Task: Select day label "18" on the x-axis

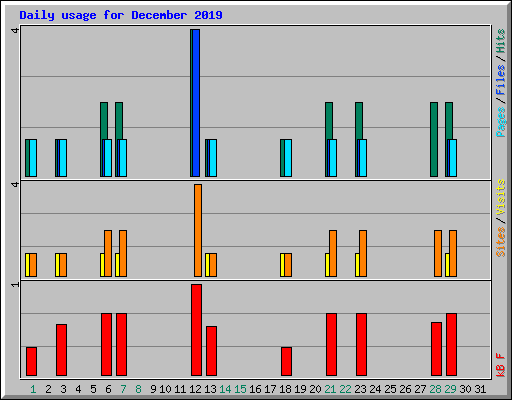Action: [285, 389]
